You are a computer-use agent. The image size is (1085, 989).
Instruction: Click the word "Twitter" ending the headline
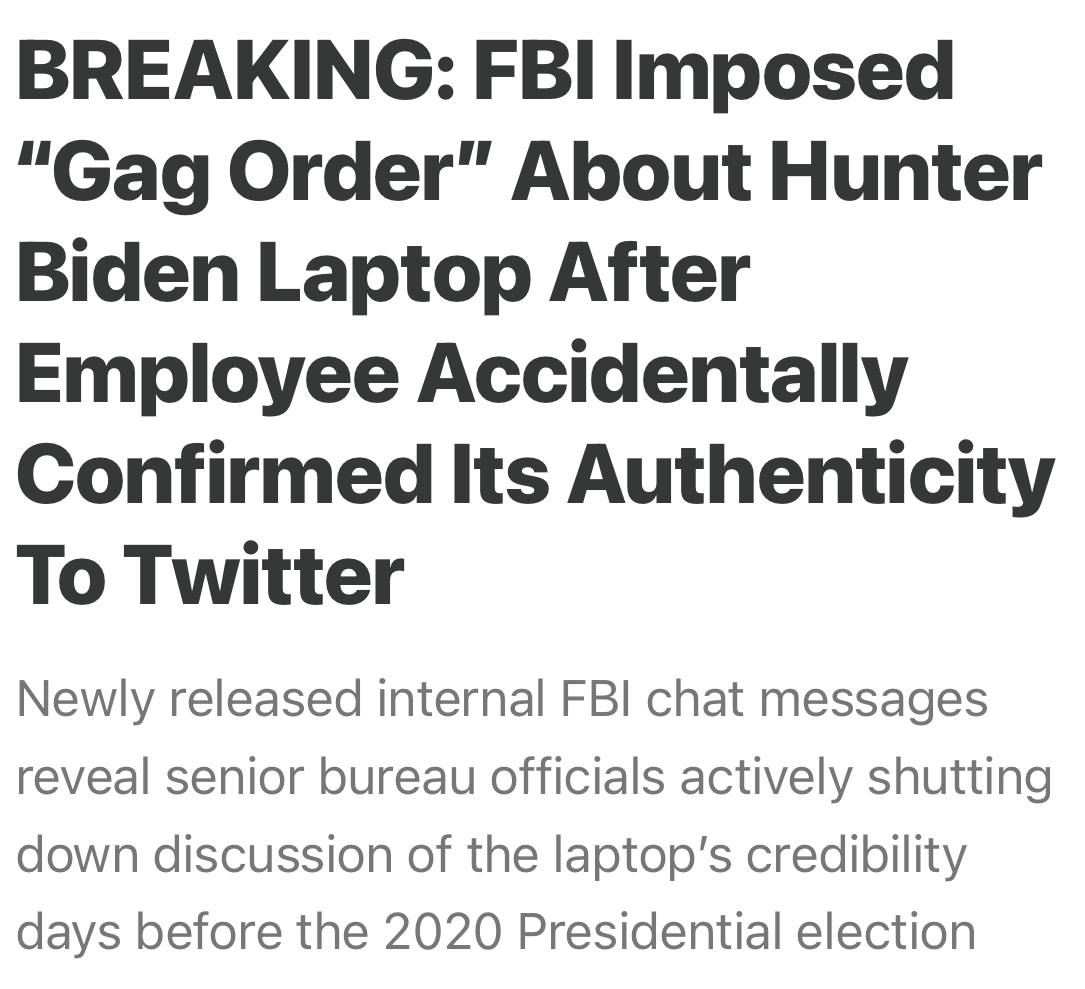pyautogui.click(x=265, y=576)
